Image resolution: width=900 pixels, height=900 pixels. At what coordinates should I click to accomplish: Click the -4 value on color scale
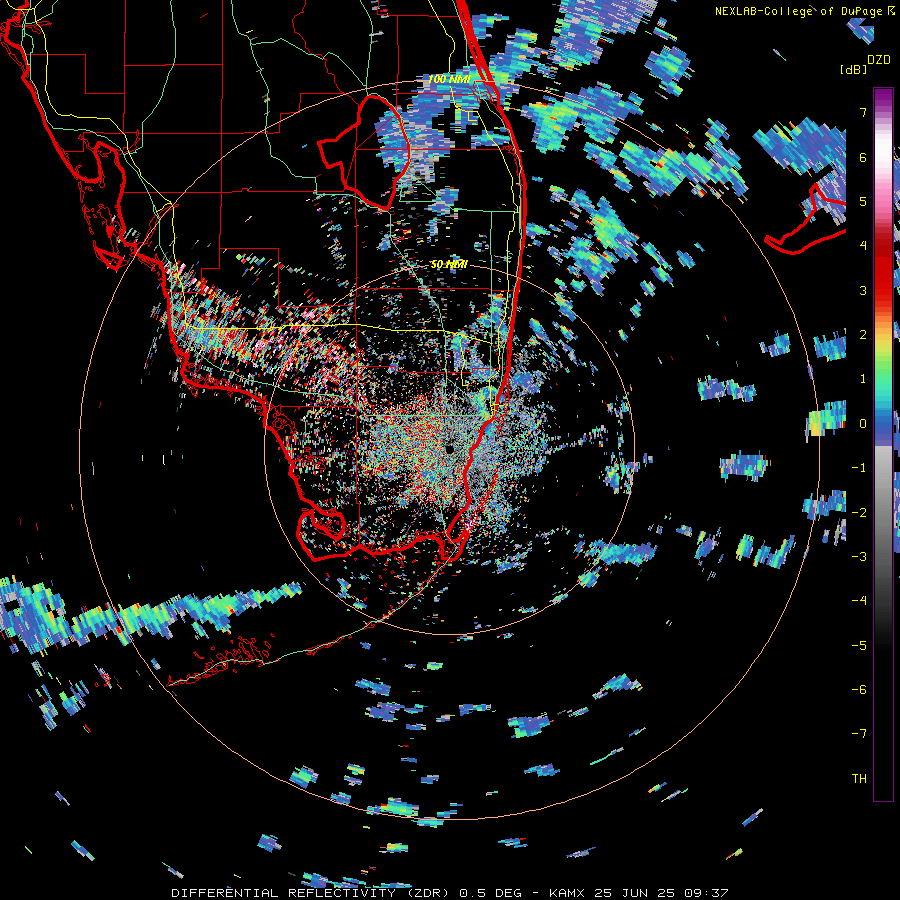[859, 600]
